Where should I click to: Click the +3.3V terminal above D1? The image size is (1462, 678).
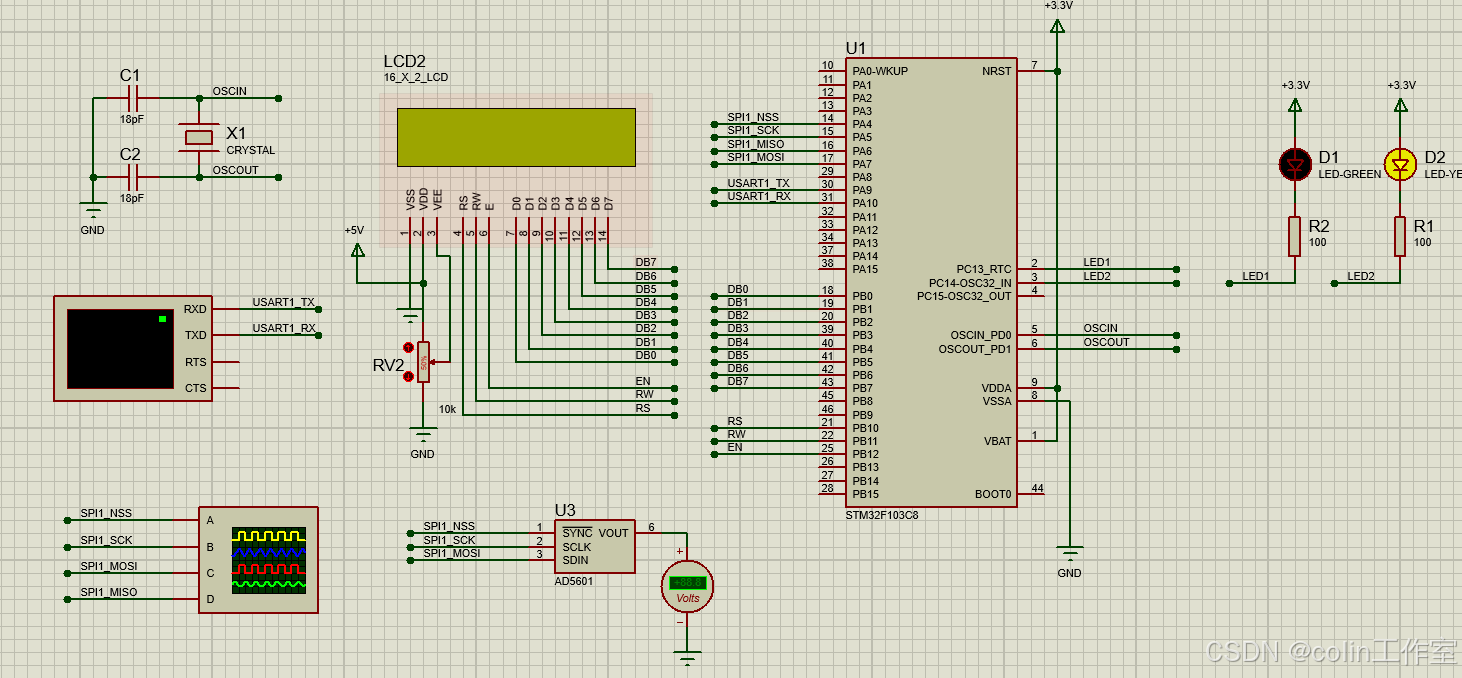(x=1295, y=103)
